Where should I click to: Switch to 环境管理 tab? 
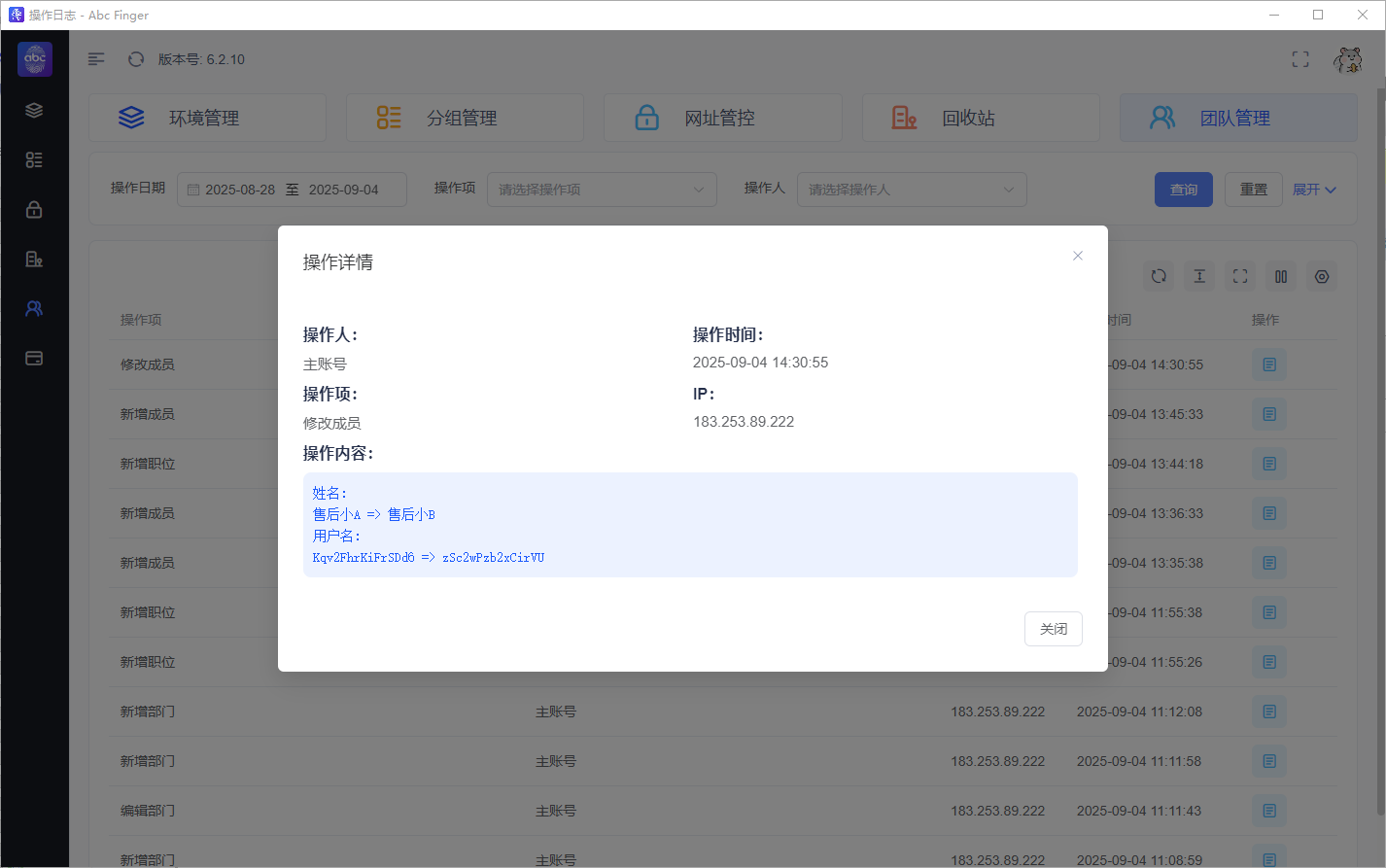[x=208, y=118]
